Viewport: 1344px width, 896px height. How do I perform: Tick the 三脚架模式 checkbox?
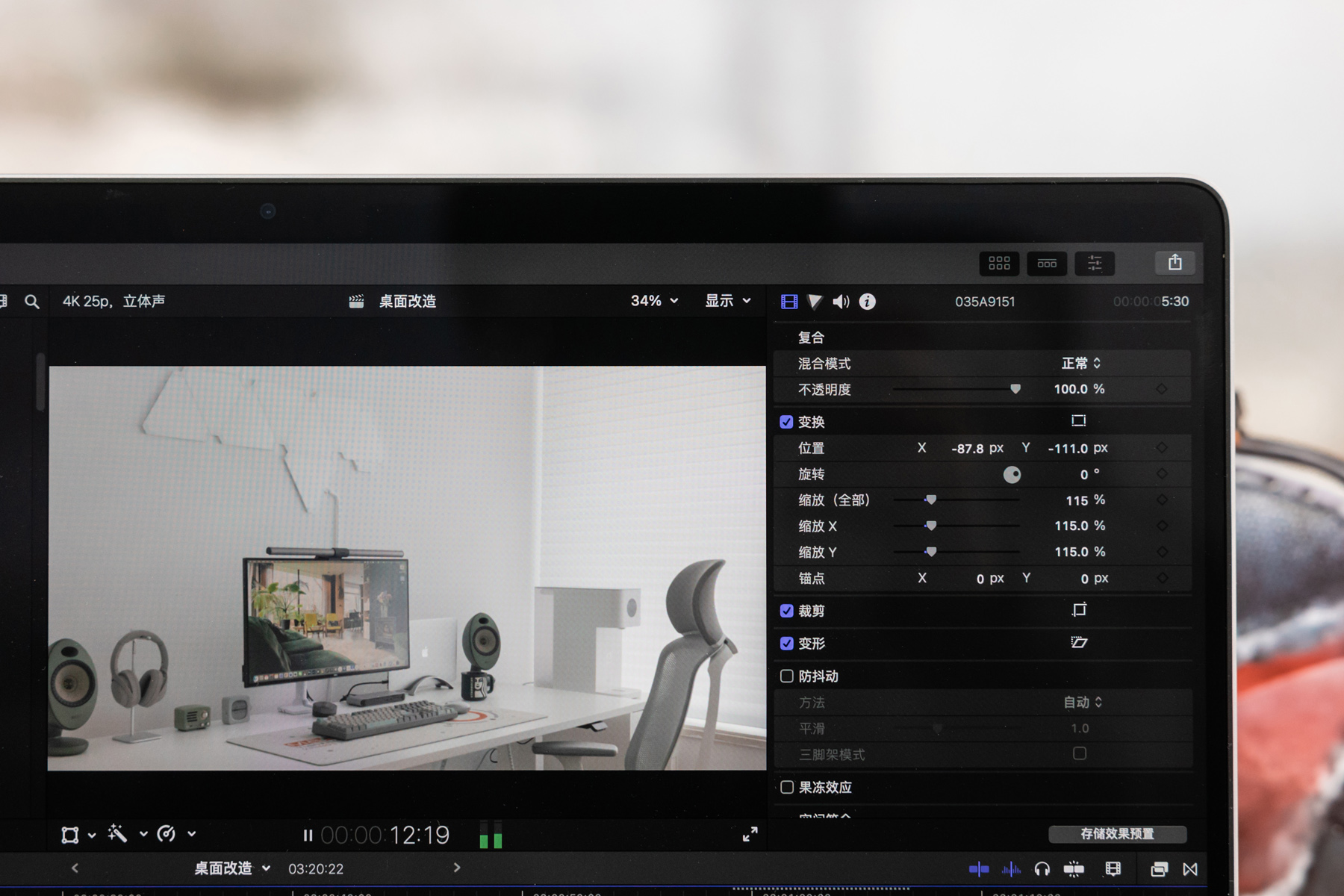(1080, 753)
